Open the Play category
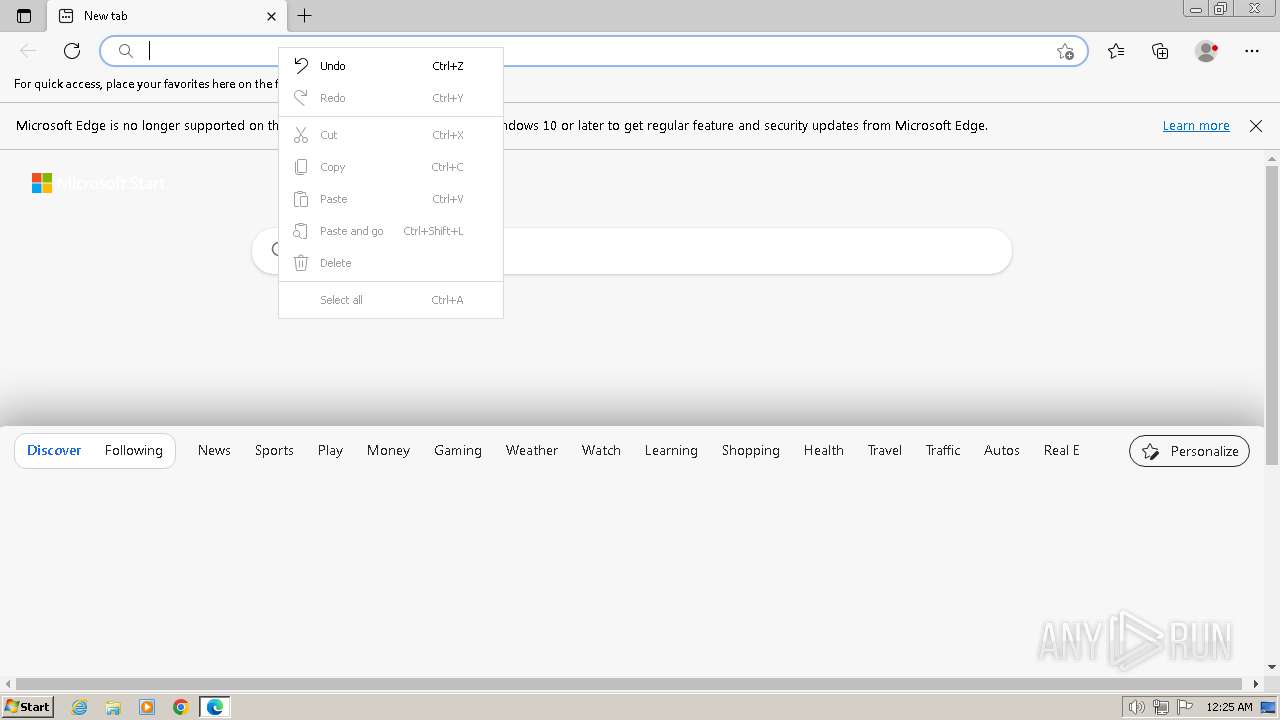Image resolution: width=1280 pixels, height=720 pixels. pos(330,451)
